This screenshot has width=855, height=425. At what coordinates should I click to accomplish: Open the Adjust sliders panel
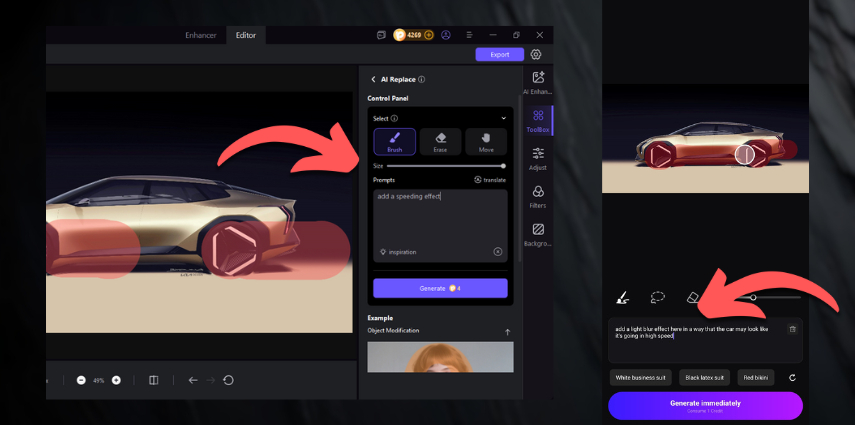pos(538,157)
